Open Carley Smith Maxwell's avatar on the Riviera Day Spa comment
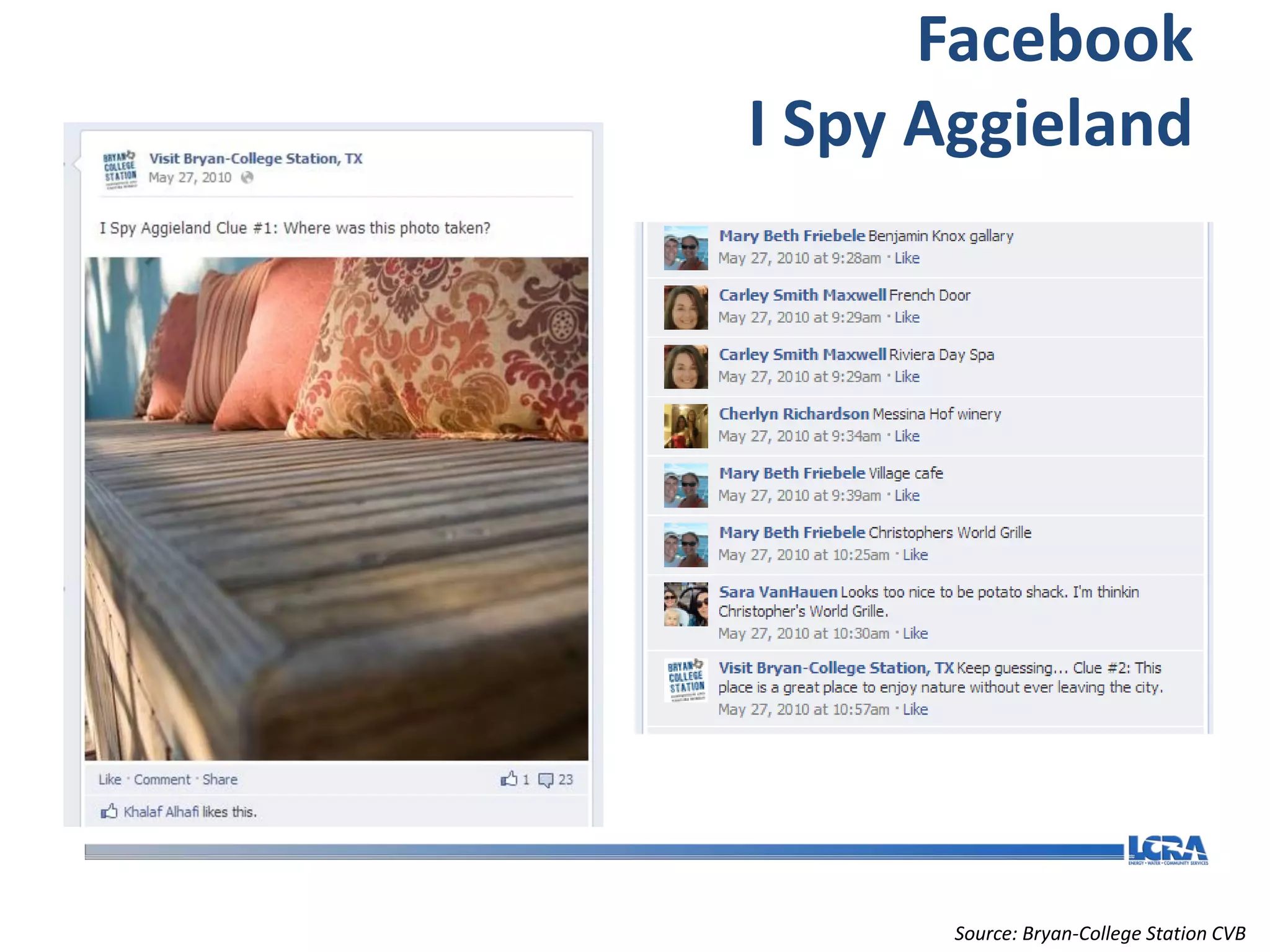 click(685, 367)
